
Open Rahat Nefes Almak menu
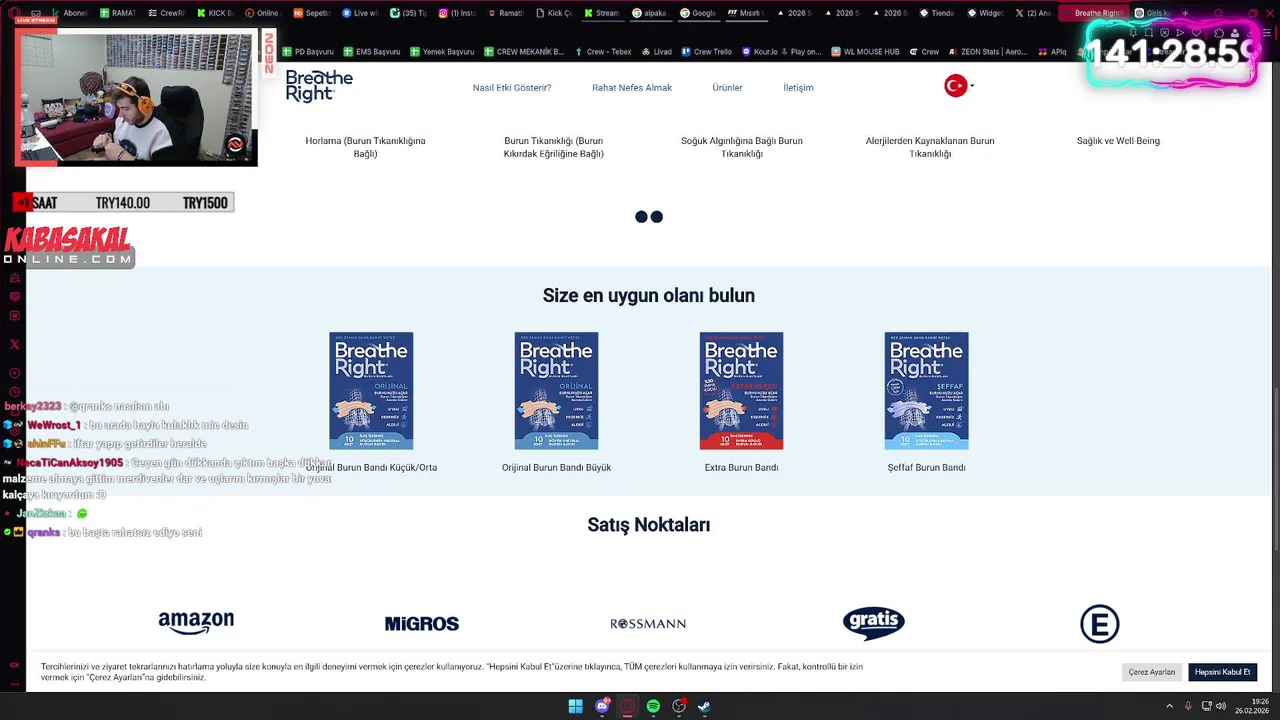632,88
